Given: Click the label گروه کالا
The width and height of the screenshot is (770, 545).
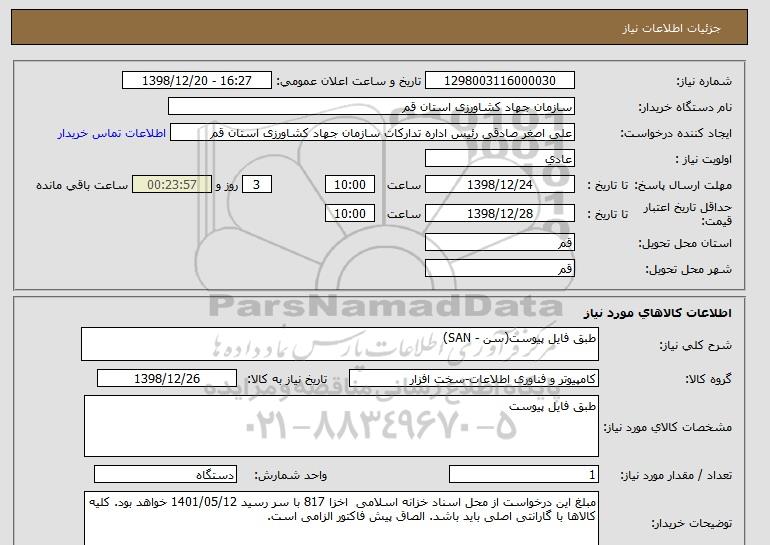Looking at the screenshot, I should 708,379.
